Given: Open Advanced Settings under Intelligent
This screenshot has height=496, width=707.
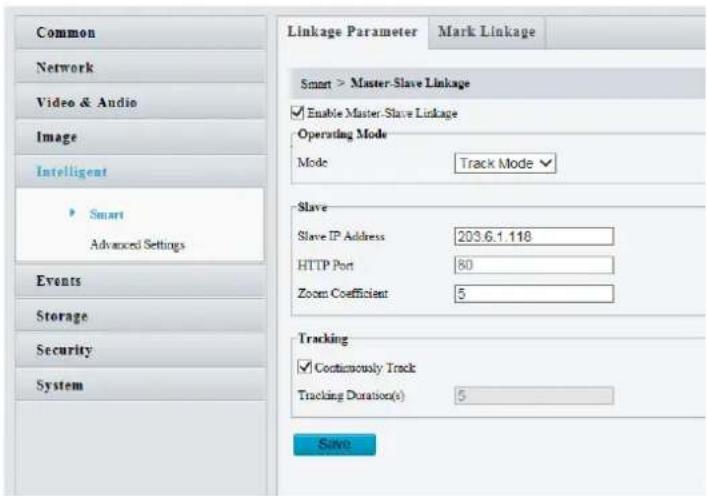Looking at the screenshot, I should coord(138,244).
